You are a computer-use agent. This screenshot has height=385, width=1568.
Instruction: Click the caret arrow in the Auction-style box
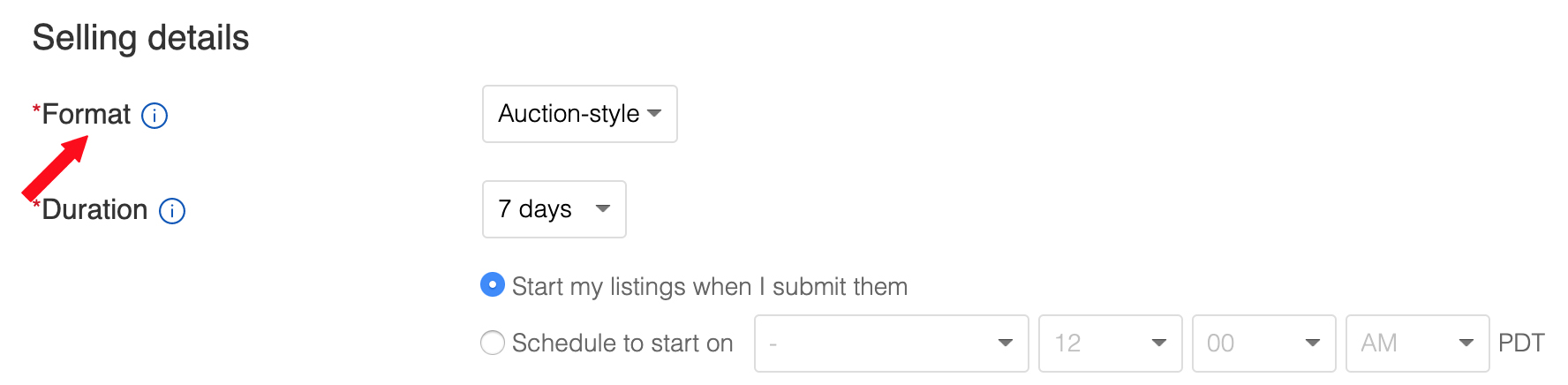[654, 113]
